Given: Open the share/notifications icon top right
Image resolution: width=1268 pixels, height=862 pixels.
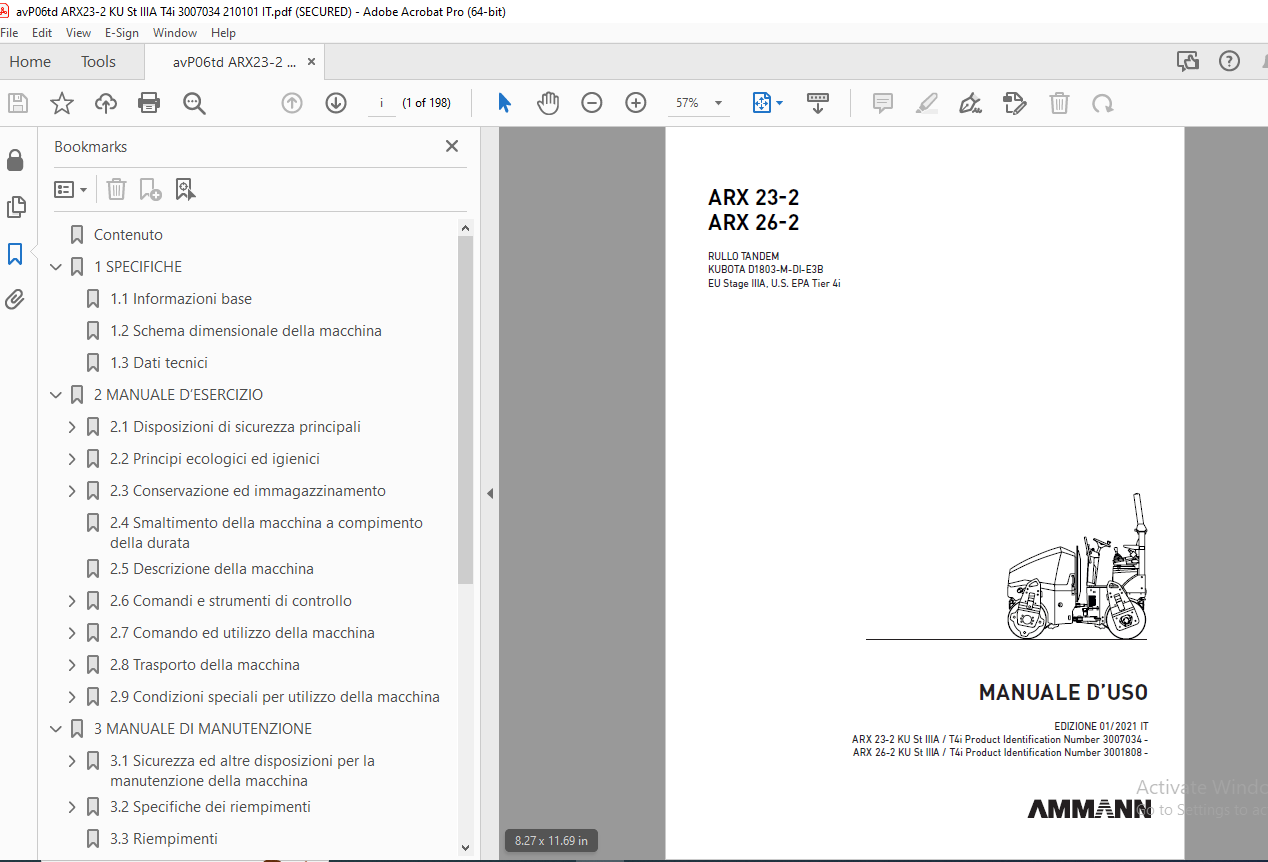Looking at the screenshot, I should point(1188,61).
